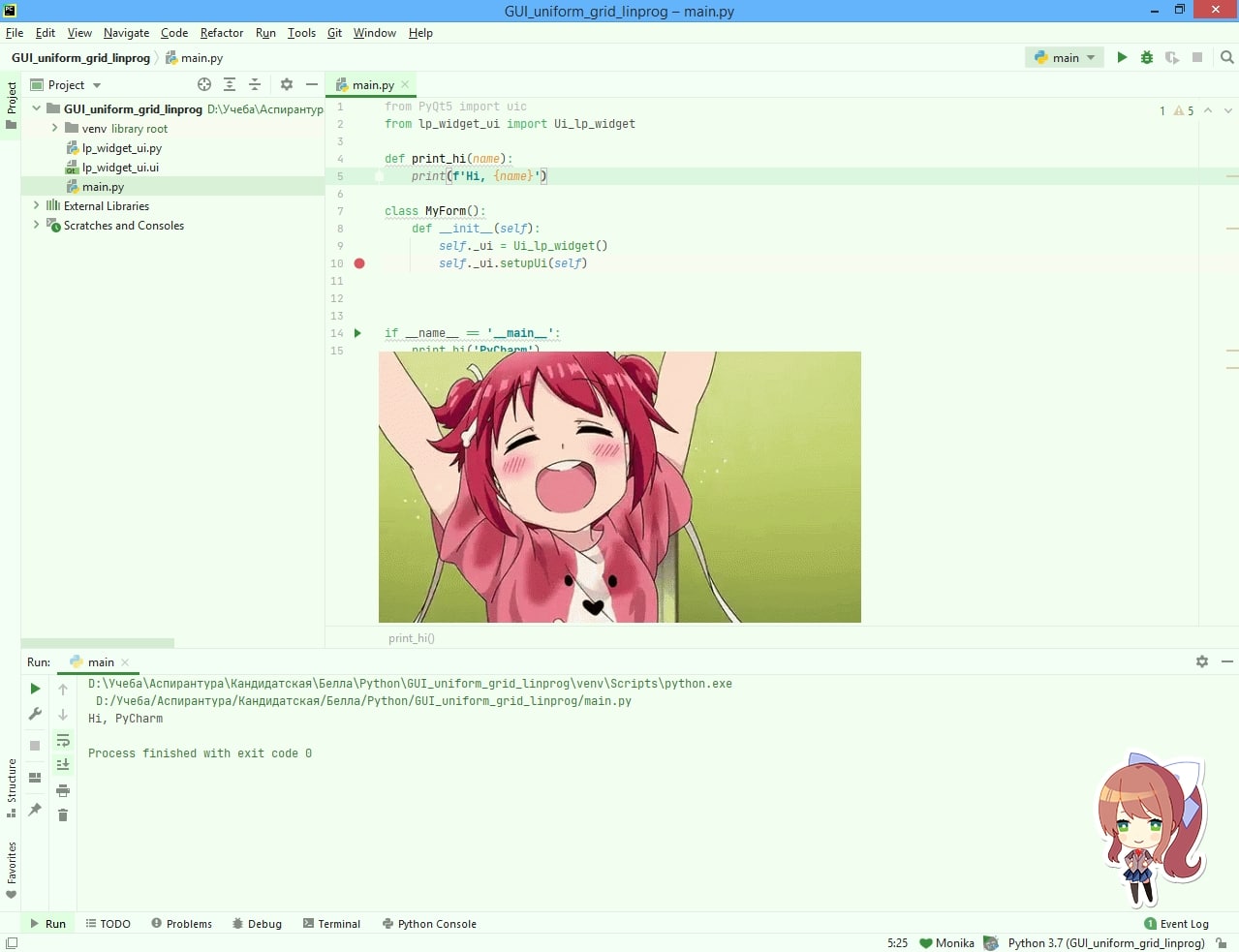The width and height of the screenshot is (1239, 952).
Task: Click the down arrow in Run panel
Action: [63, 715]
